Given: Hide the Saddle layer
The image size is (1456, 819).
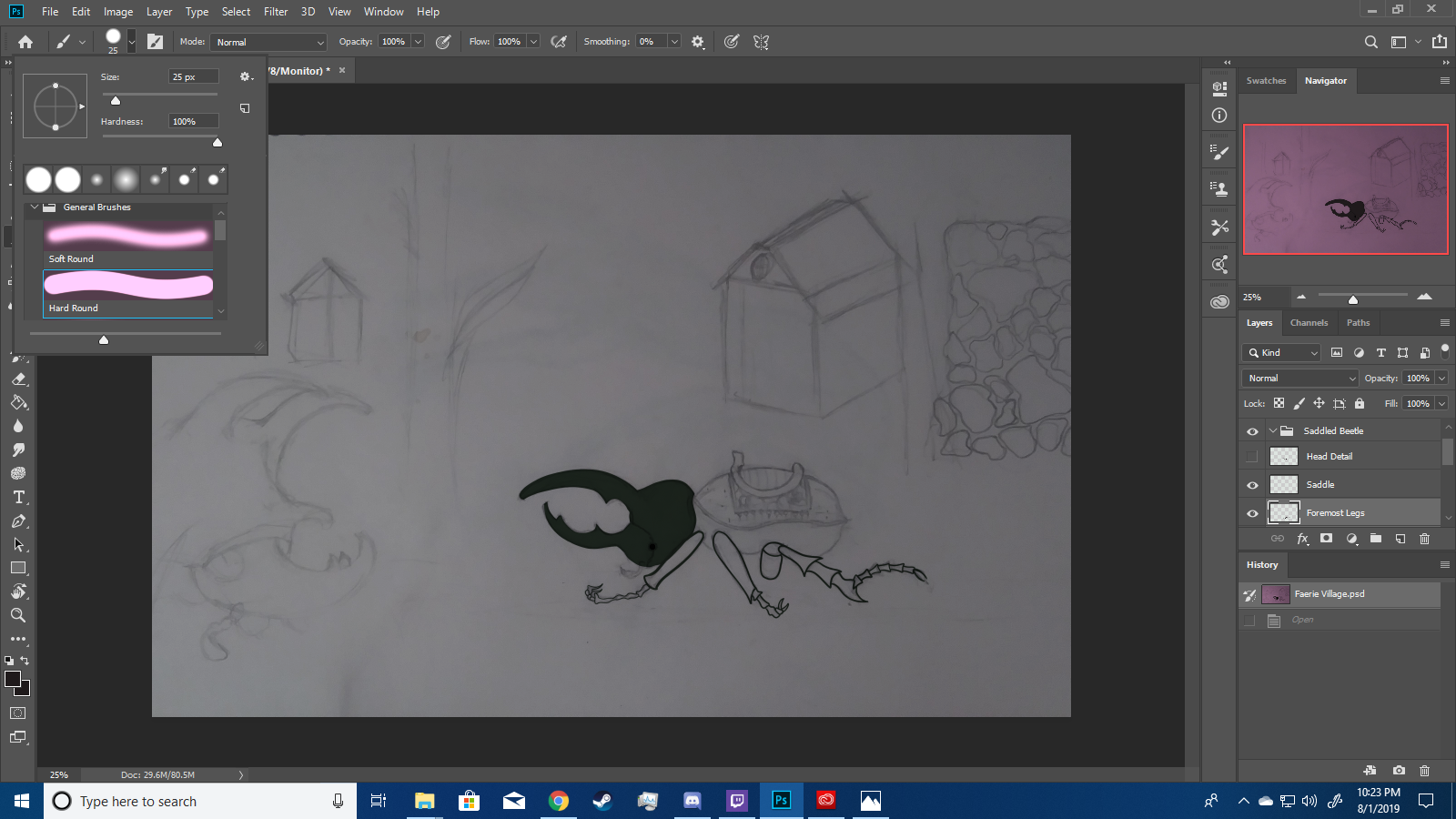Looking at the screenshot, I should 1252,485.
